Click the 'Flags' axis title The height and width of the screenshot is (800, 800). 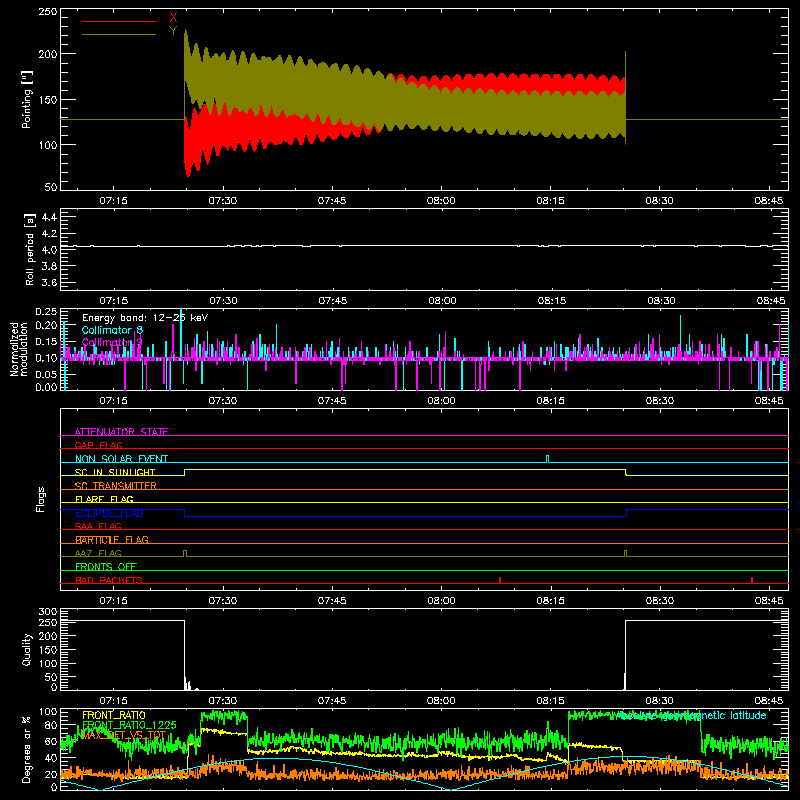[41, 499]
